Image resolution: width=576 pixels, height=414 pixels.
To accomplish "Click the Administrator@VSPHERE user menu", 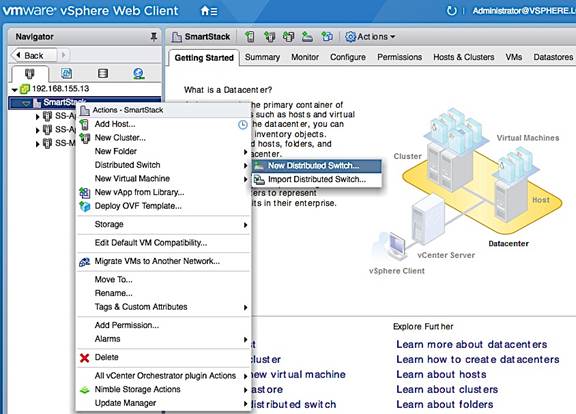I will pyautogui.click(x=524, y=11).
